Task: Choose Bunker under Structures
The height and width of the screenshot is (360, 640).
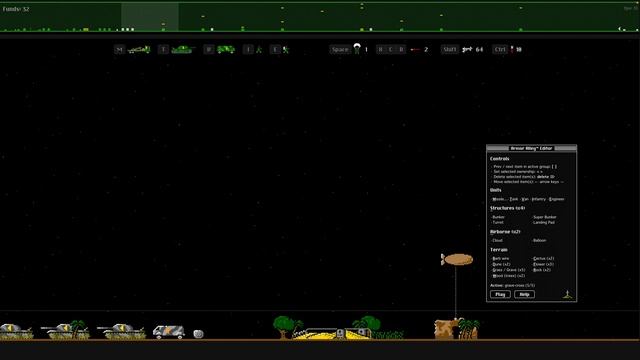Action: (498, 217)
